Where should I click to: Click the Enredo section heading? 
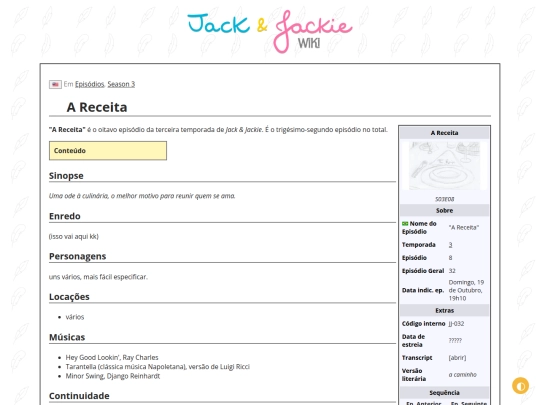pyautogui.click(x=65, y=216)
